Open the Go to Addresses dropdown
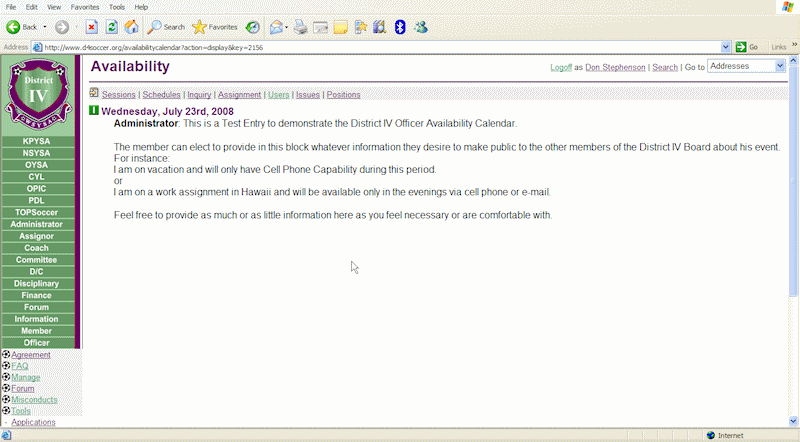This screenshot has height=442, width=800. 747,66
